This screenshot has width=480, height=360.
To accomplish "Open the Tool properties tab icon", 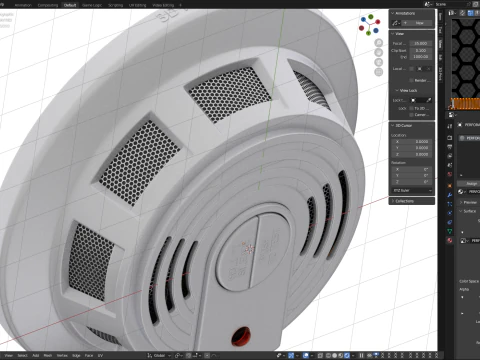I will pyautogui.click(x=450, y=126).
